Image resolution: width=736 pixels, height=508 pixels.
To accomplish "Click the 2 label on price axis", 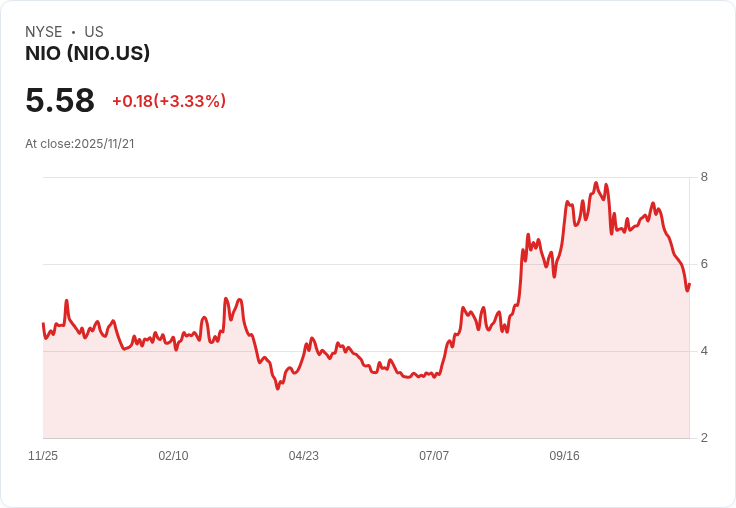I will click(704, 438).
